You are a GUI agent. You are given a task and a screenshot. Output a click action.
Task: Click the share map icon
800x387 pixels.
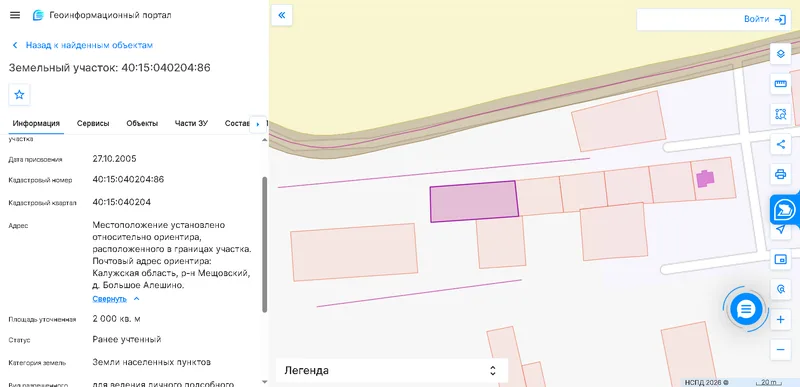coord(780,144)
